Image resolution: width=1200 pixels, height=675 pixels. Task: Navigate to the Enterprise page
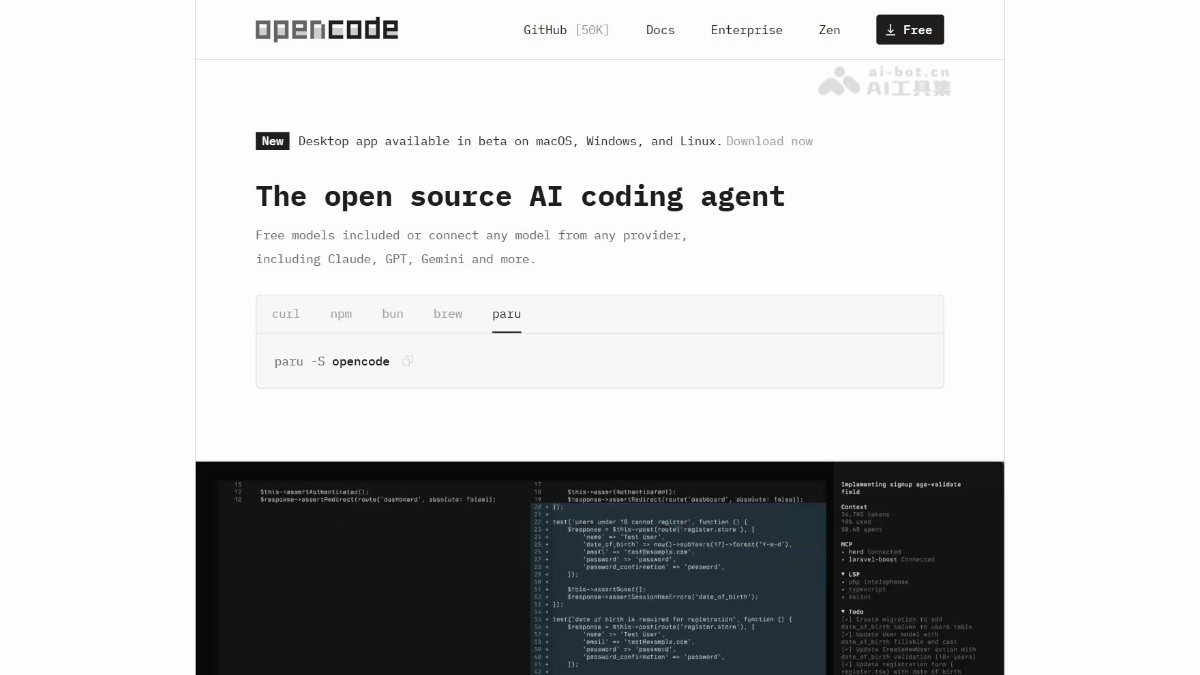point(746,30)
